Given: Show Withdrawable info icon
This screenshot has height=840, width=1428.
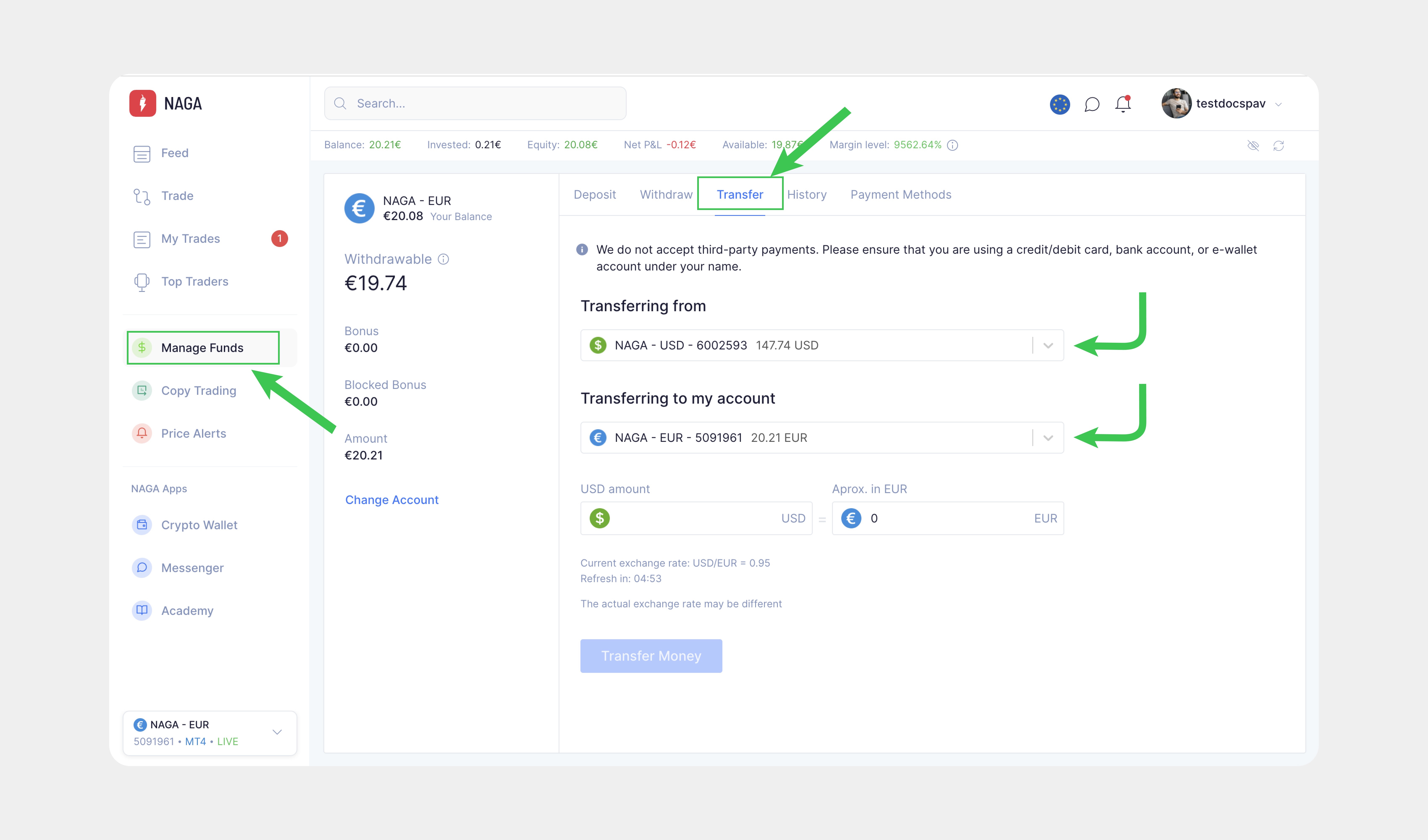Looking at the screenshot, I should tap(443, 259).
